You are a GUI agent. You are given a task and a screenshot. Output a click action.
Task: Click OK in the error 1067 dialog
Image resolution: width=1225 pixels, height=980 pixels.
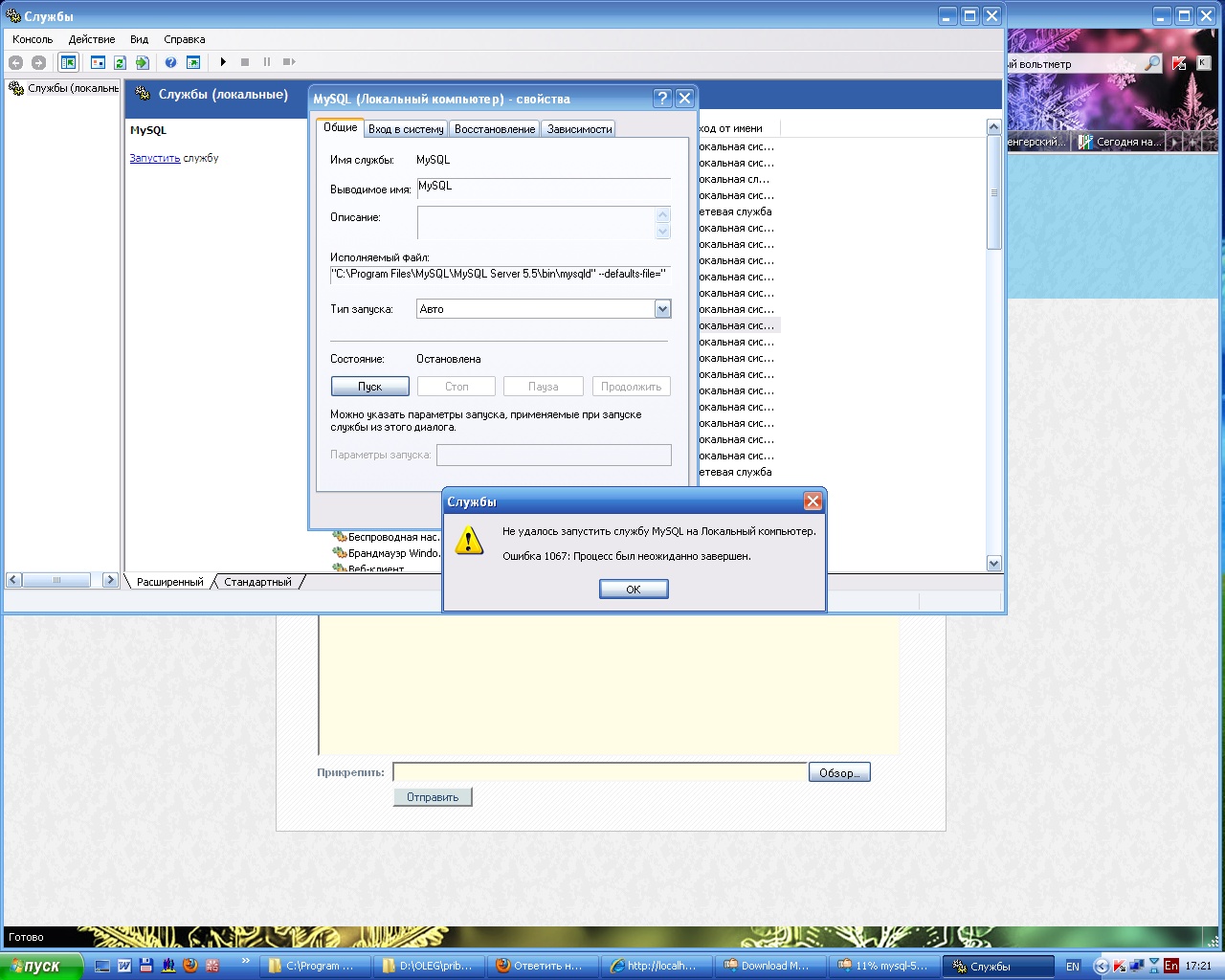click(x=634, y=590)
